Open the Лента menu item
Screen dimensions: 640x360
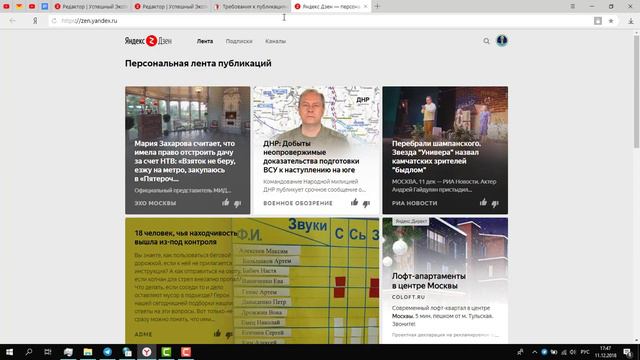click(205, 41)
